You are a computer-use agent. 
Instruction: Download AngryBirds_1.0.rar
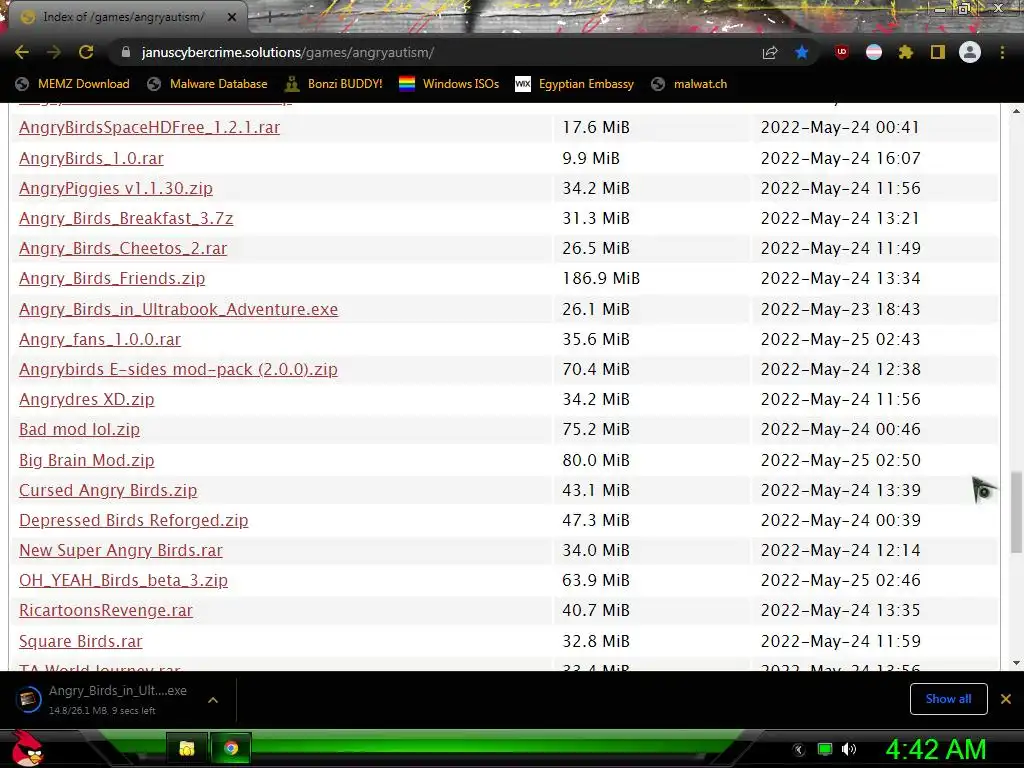pyautogui.click(x=91, y=159)
